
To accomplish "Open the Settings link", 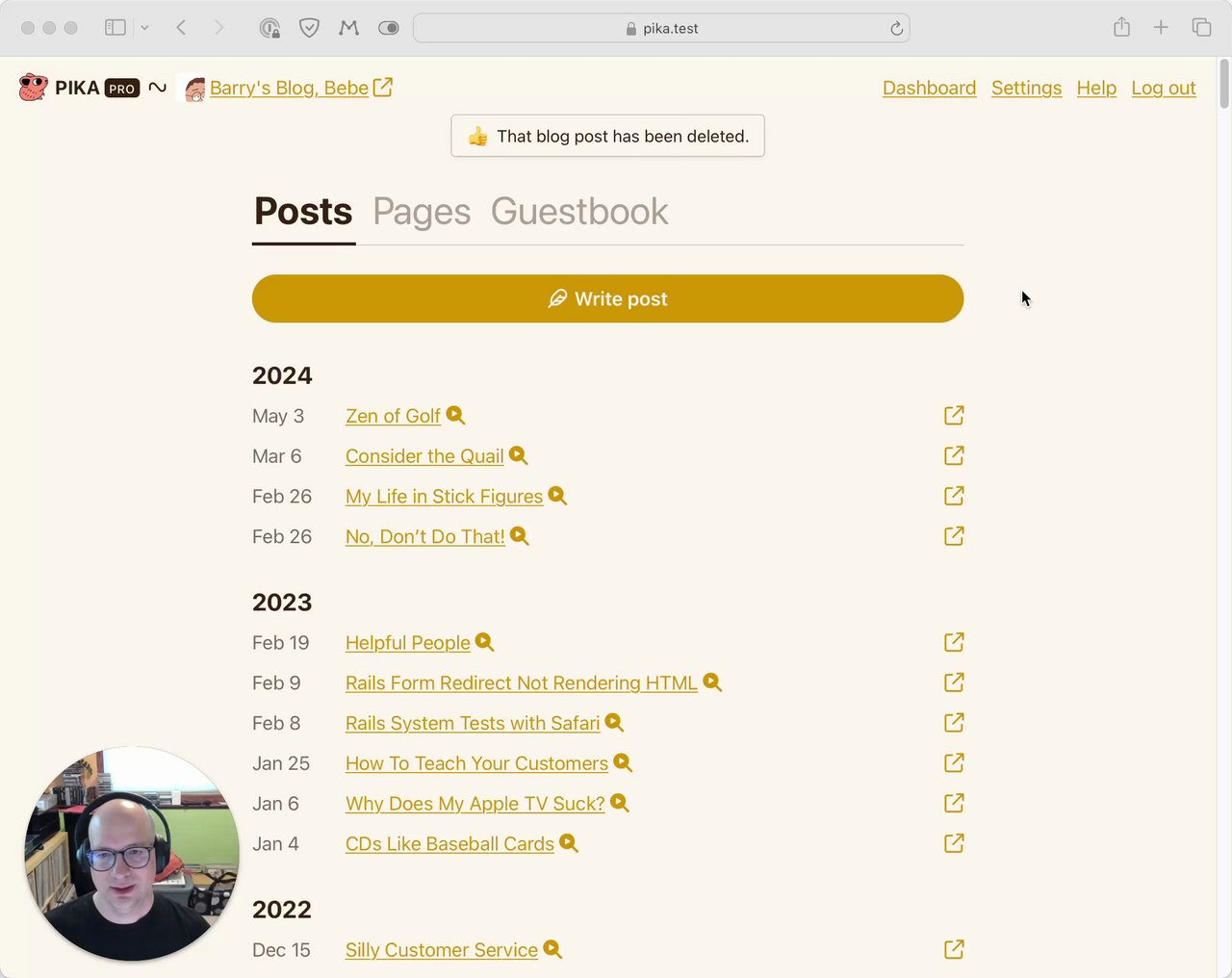I will tap(1026, 88).
